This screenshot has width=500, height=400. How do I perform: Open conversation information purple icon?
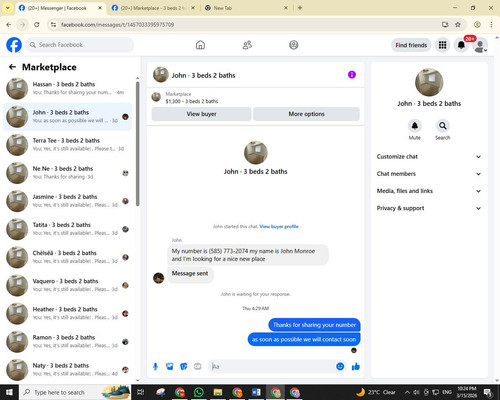(x=352, y=75)
